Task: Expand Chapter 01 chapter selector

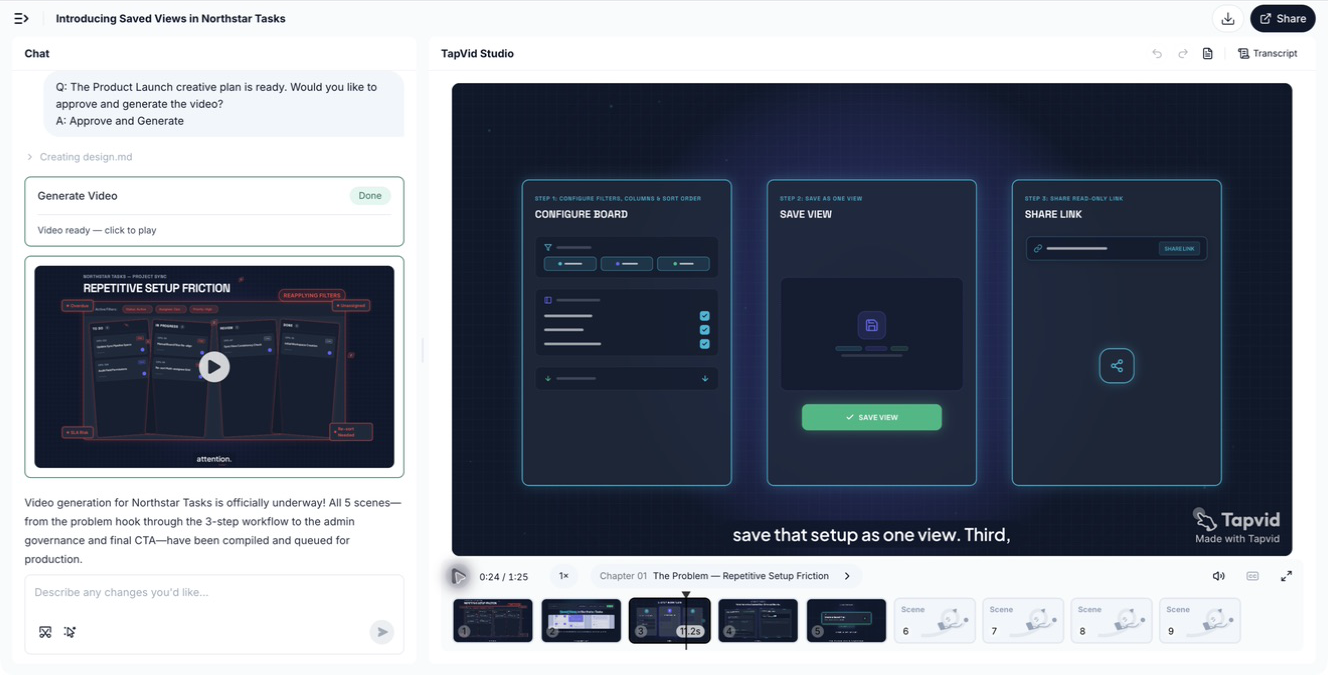Action: [x=724, y=576]
